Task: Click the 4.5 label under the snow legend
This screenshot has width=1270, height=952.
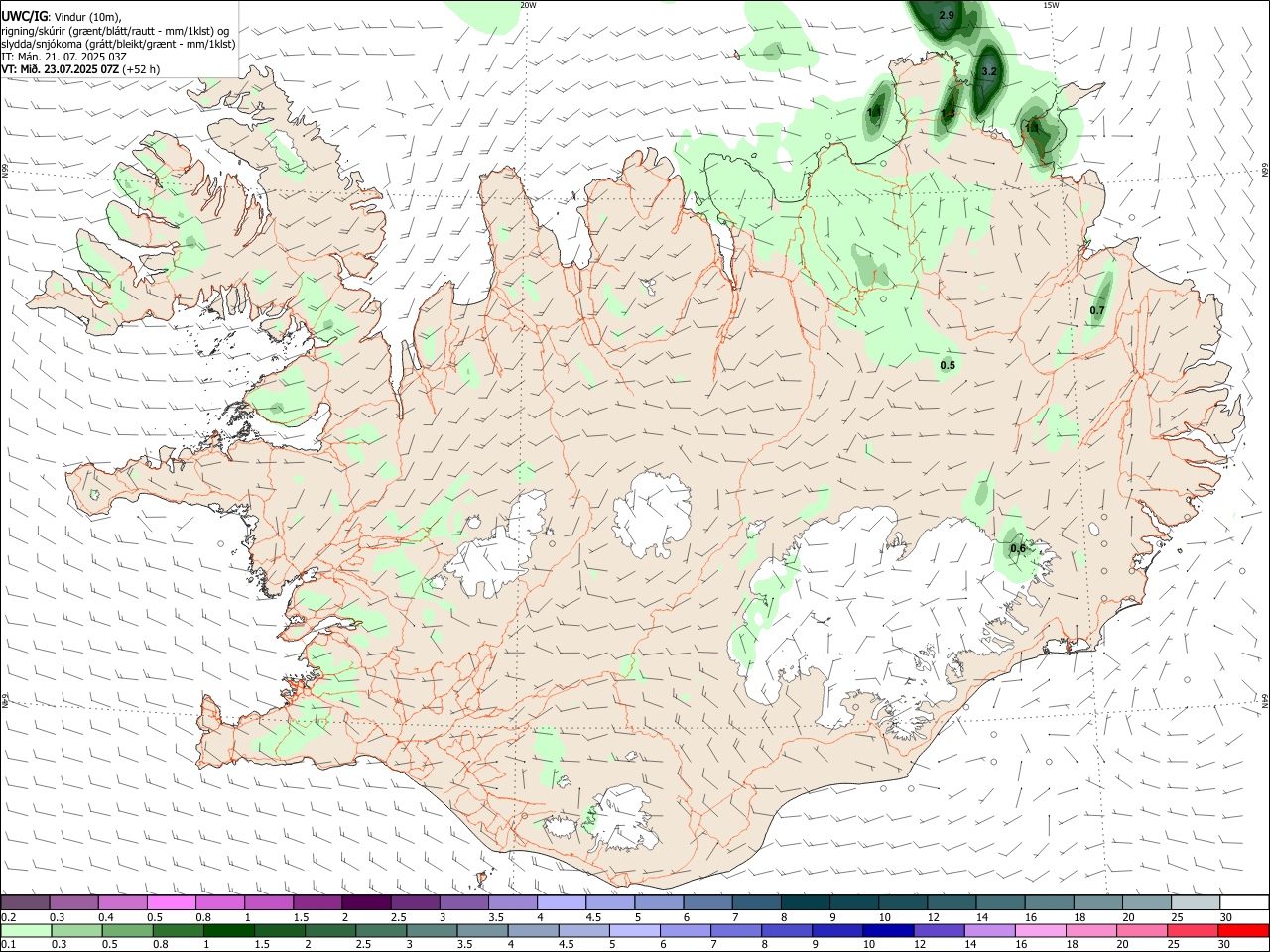Action: pyautogui.click(x=593, y=917)
